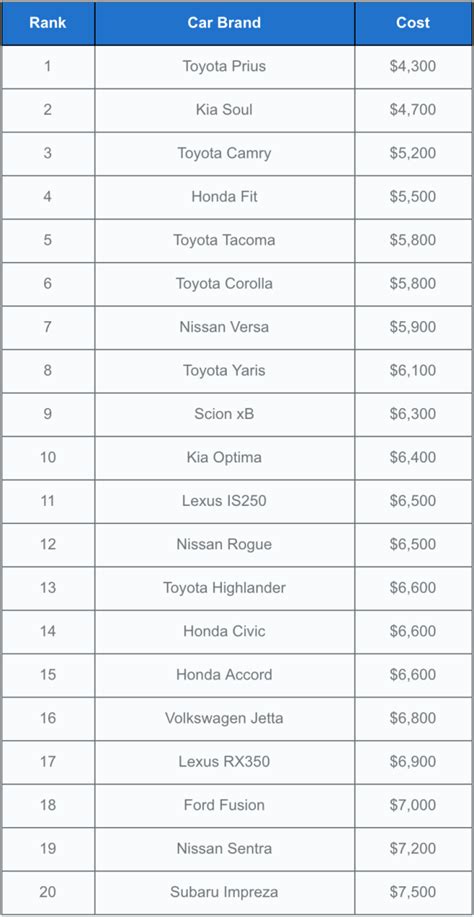Click the Honda Accord cell
The width and height of the screenshot is (474, 917).
click(224, 675)
